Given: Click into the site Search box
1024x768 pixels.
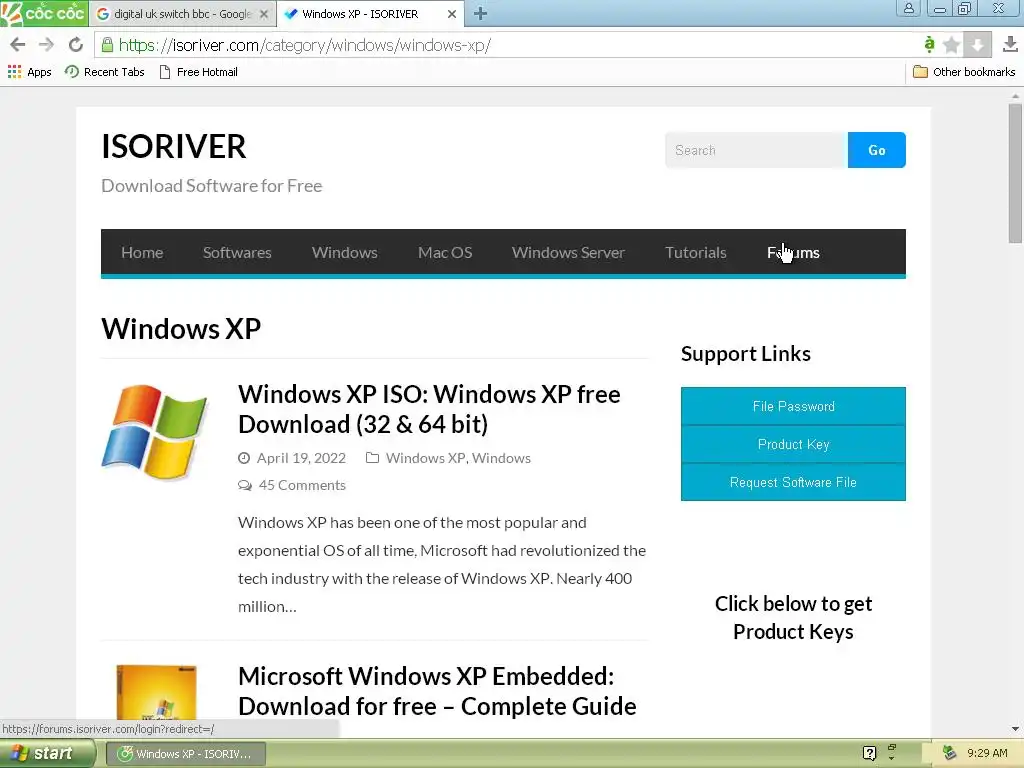Looking at the screenshot, I should 756,150.
